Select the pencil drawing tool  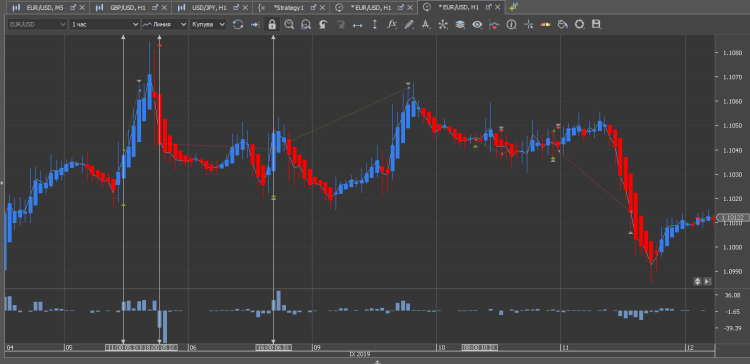tap(409, 24)
